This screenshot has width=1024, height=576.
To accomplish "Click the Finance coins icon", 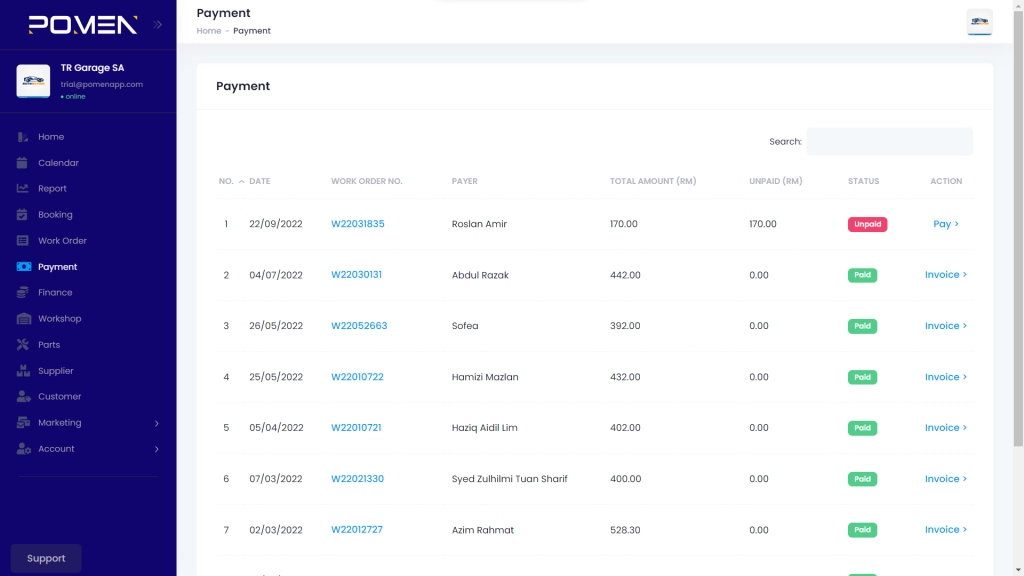I will point(23,293).
